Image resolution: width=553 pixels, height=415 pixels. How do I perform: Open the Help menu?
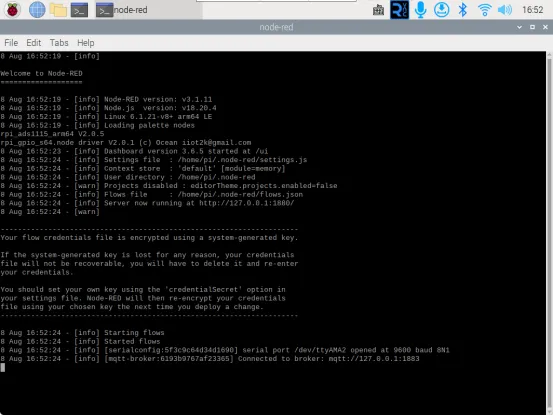85,43
